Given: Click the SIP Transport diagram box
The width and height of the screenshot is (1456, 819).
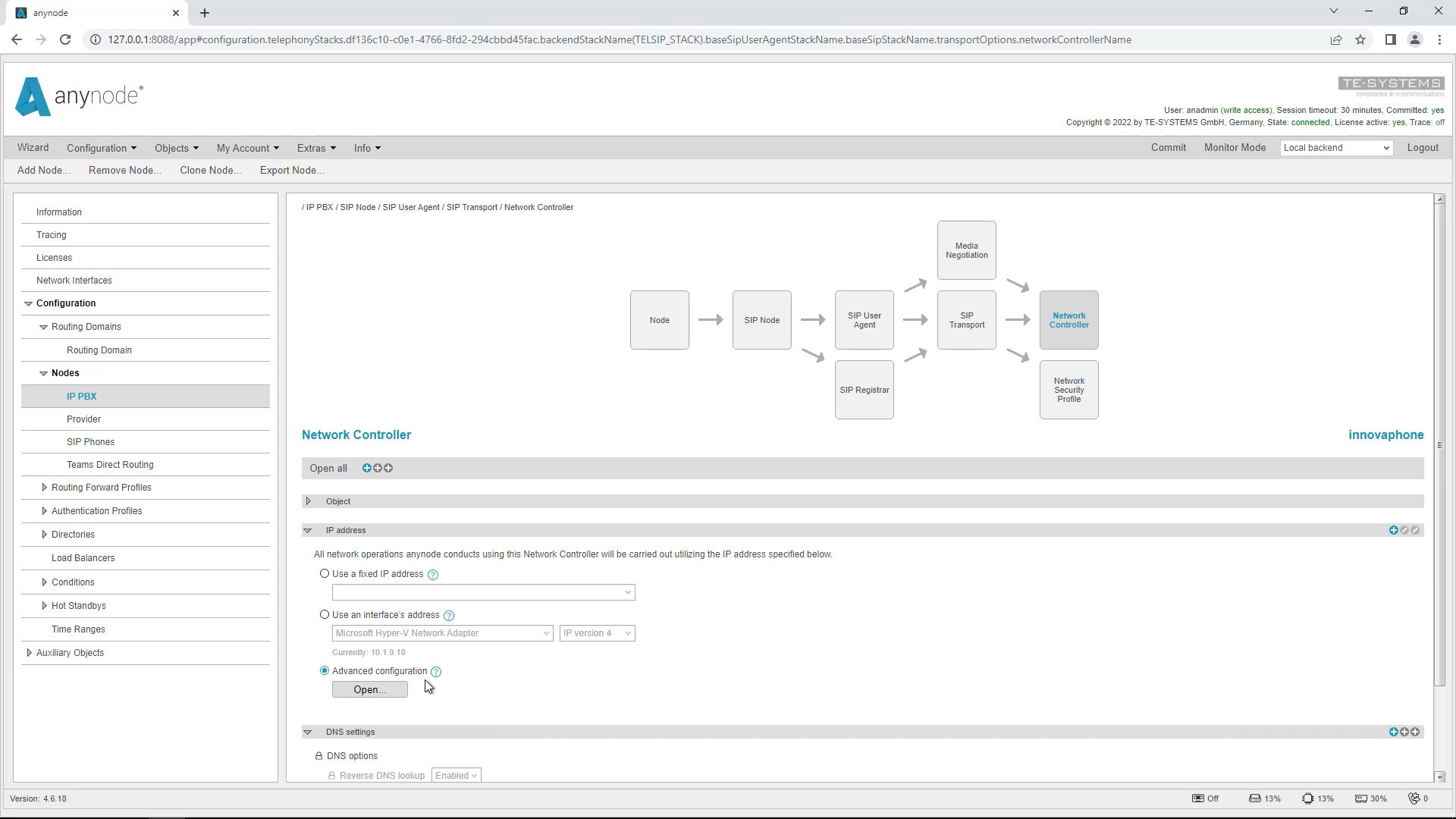Looking at the screenshot, I should point(967,320).
